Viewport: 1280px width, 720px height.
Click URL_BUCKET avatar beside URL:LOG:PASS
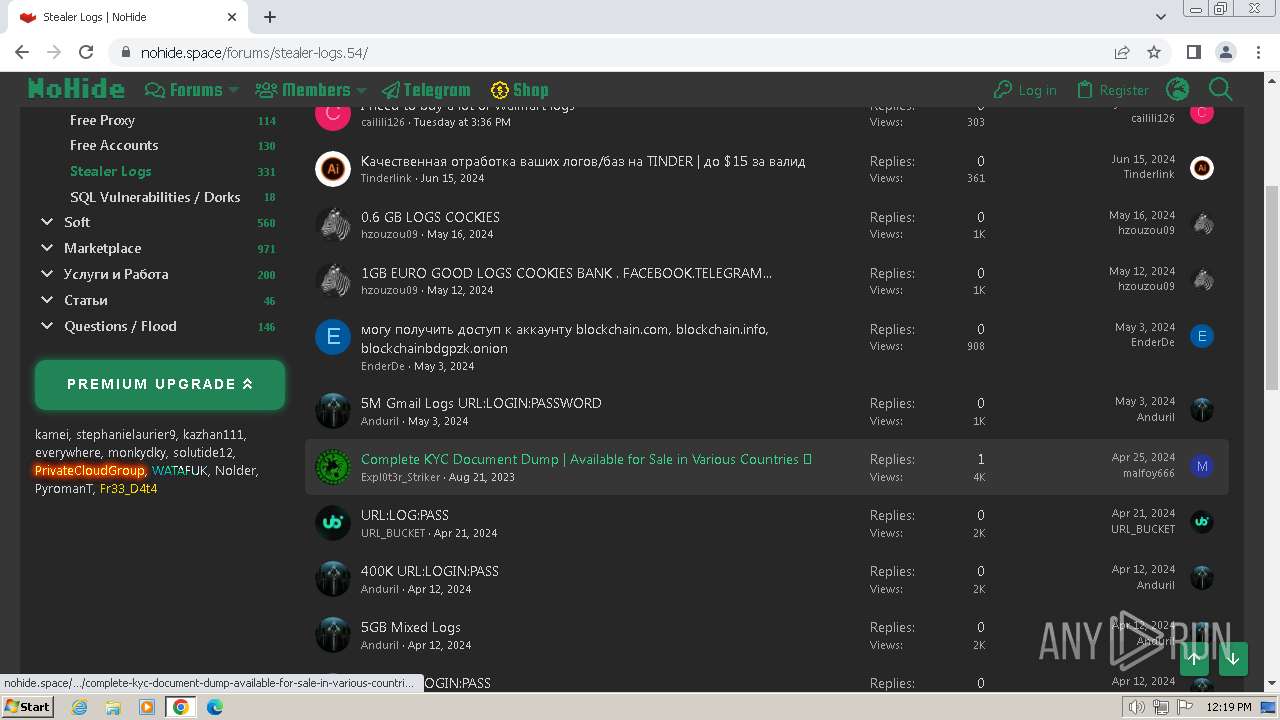tap(333, 523)
